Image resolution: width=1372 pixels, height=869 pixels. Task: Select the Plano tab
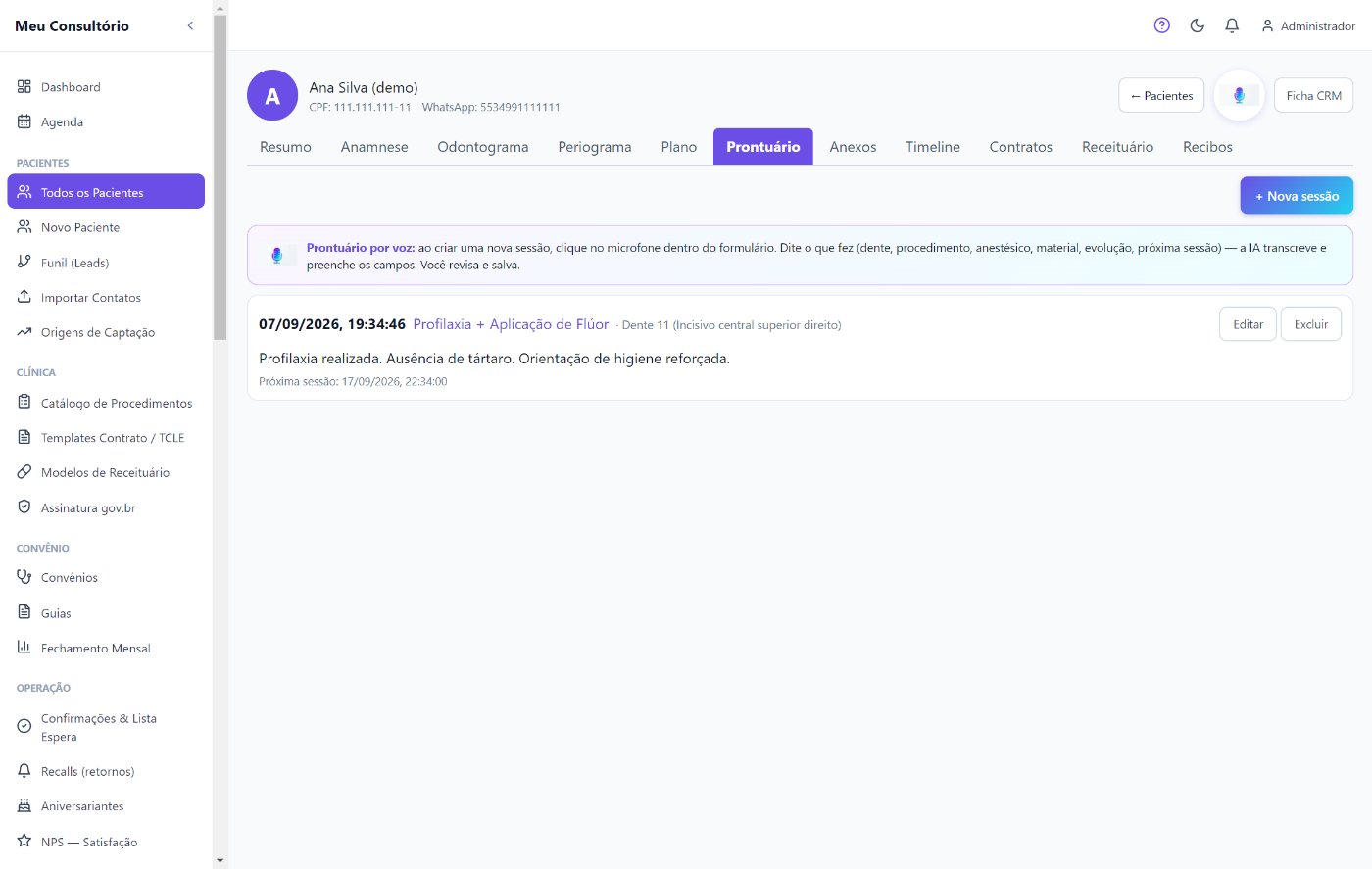click(x=679, y=147)
